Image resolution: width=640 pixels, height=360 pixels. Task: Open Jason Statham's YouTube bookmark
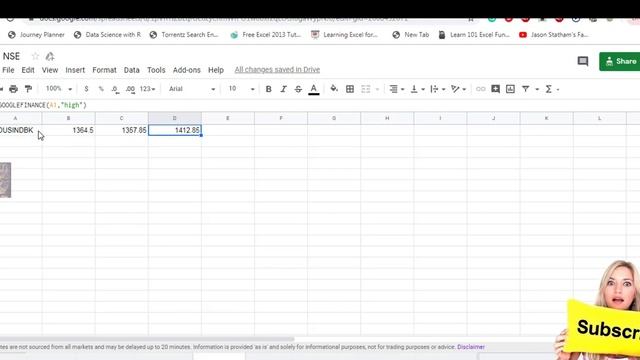[x=553, y=35]
